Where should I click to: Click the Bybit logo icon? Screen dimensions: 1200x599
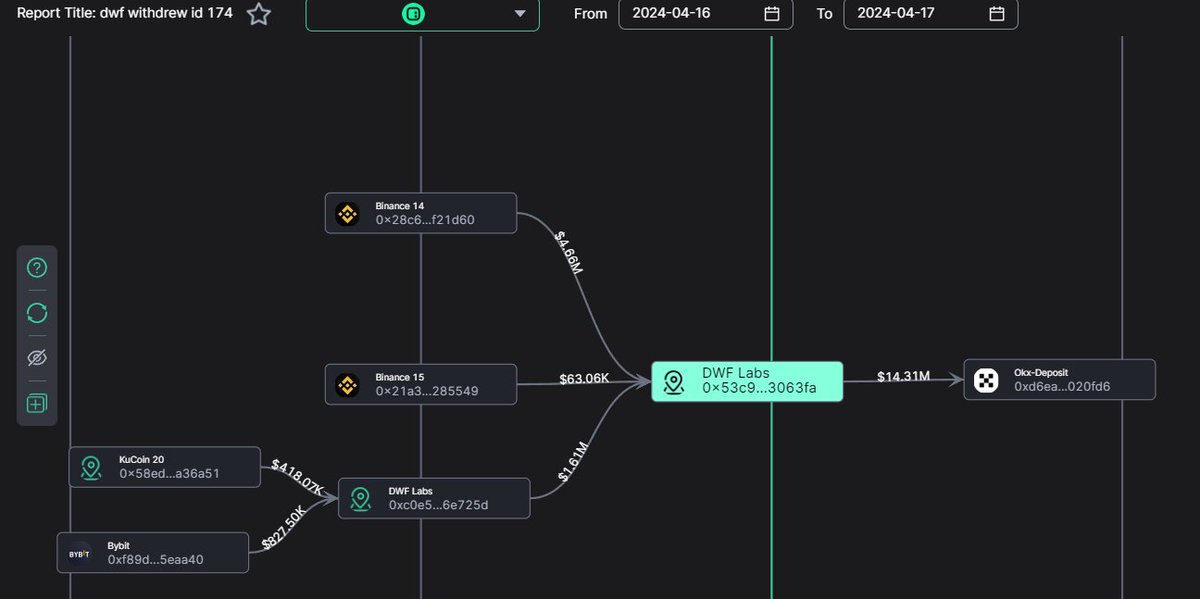79,553
